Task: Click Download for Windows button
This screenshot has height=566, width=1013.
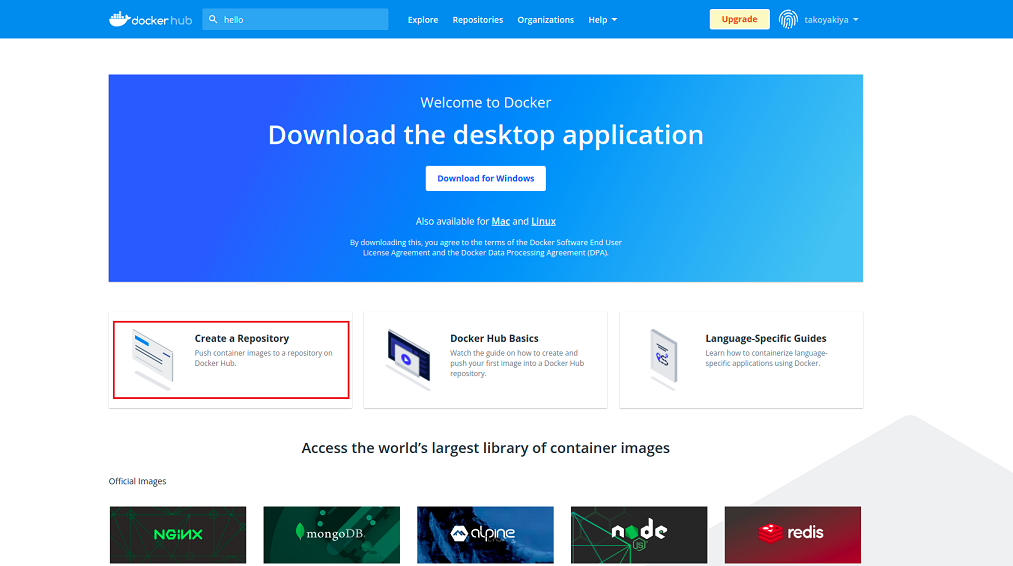Action: tap(486, 178)
